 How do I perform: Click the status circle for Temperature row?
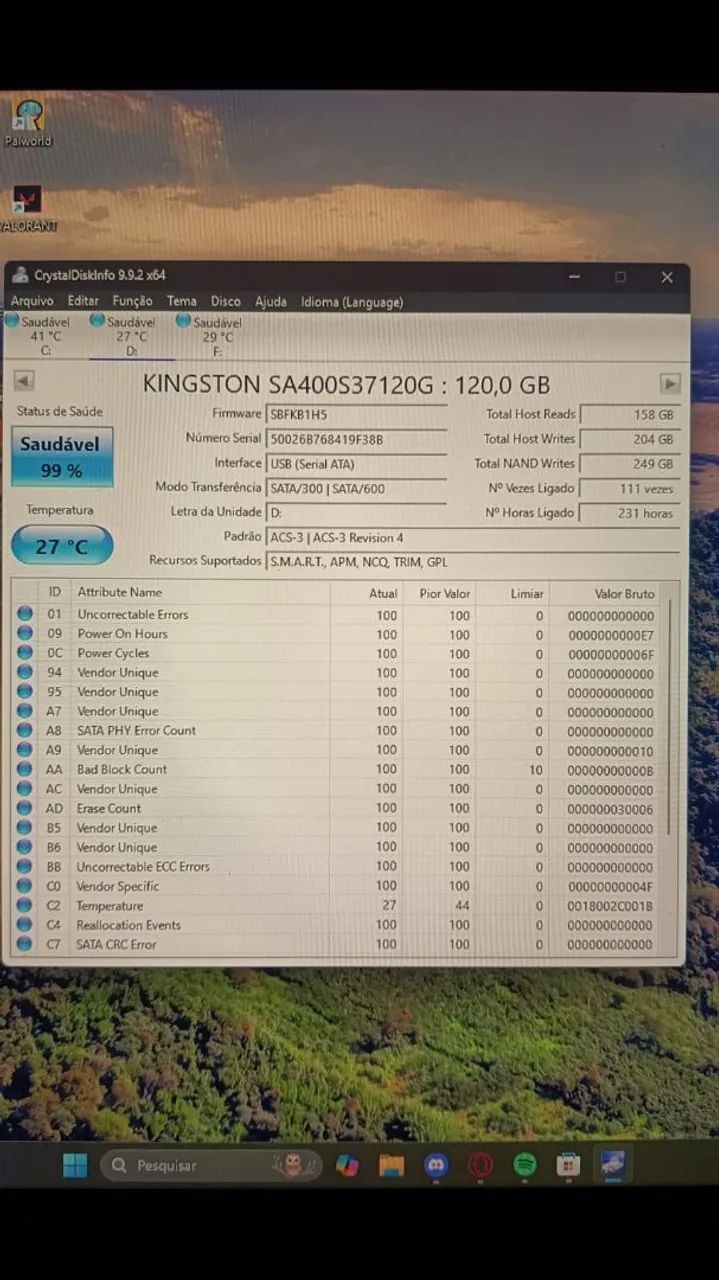click(24, 905)
